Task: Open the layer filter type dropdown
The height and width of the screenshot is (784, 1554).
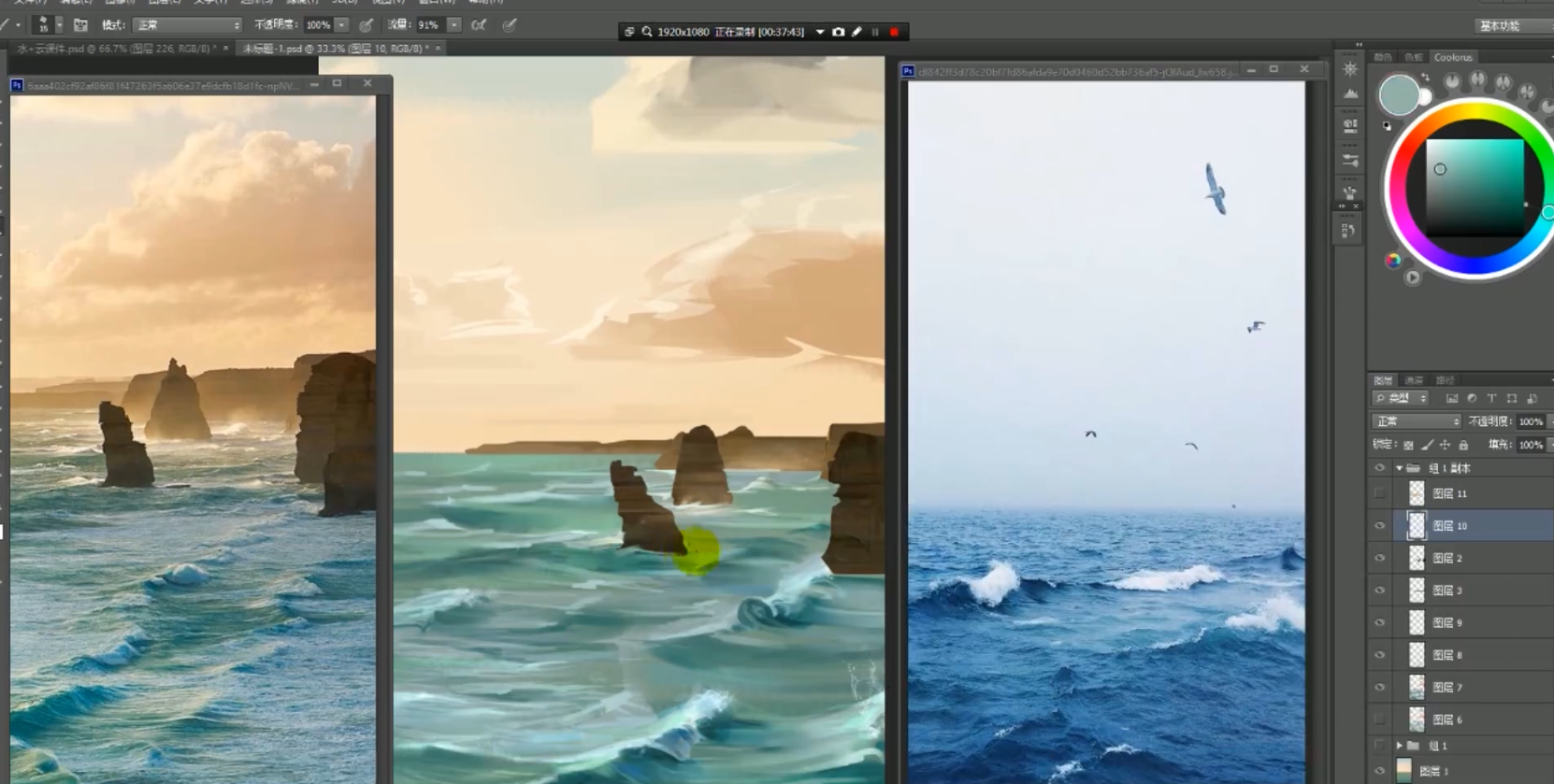Action: 1401,398
